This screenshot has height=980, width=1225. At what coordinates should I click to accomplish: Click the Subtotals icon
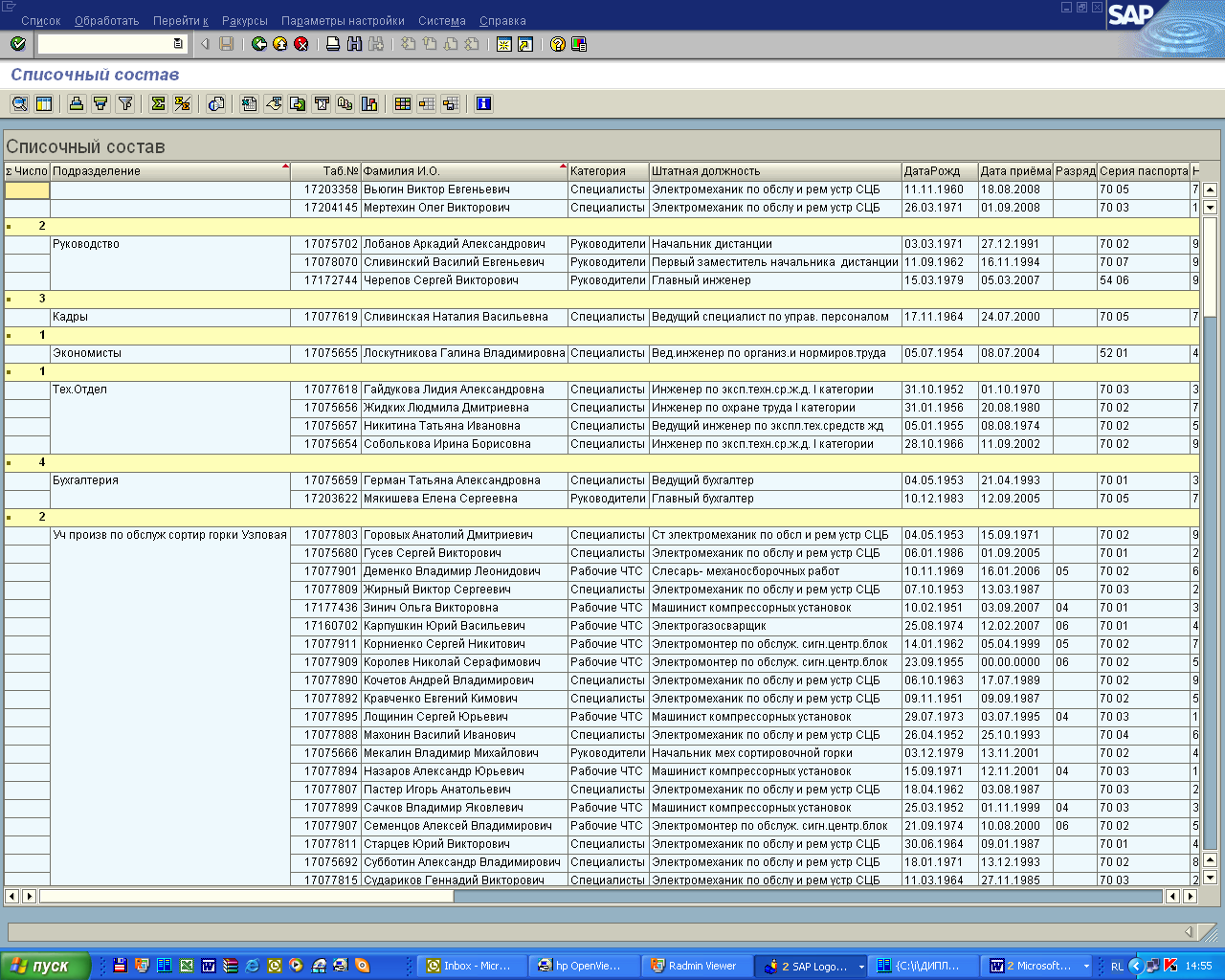click(182, 103)
